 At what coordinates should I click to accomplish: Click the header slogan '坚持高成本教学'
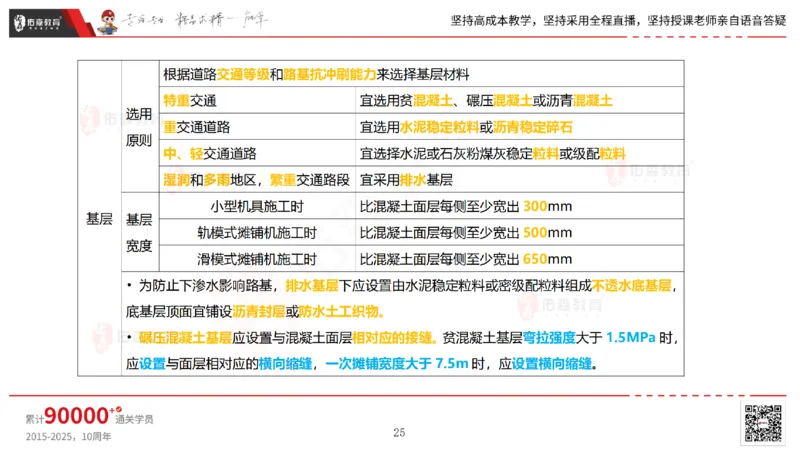(x=490, y=20)
